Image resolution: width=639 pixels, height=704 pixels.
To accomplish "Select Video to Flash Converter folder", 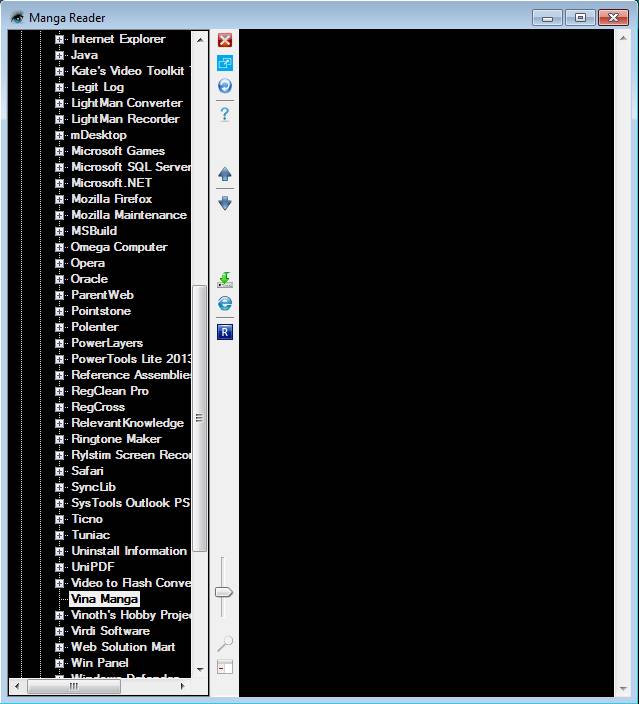I will 130,583.
